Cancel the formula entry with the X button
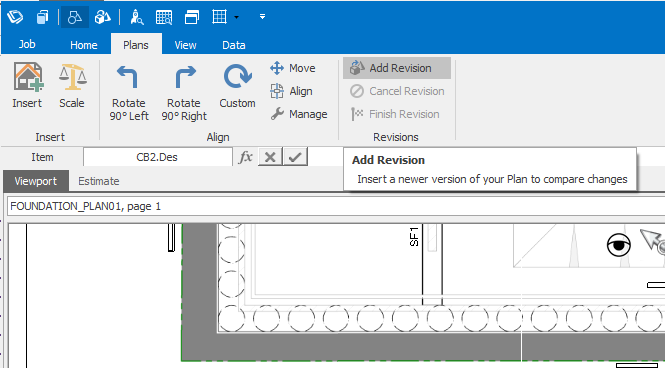The width and height of the screenshot is (665, 368). [270, 157]
